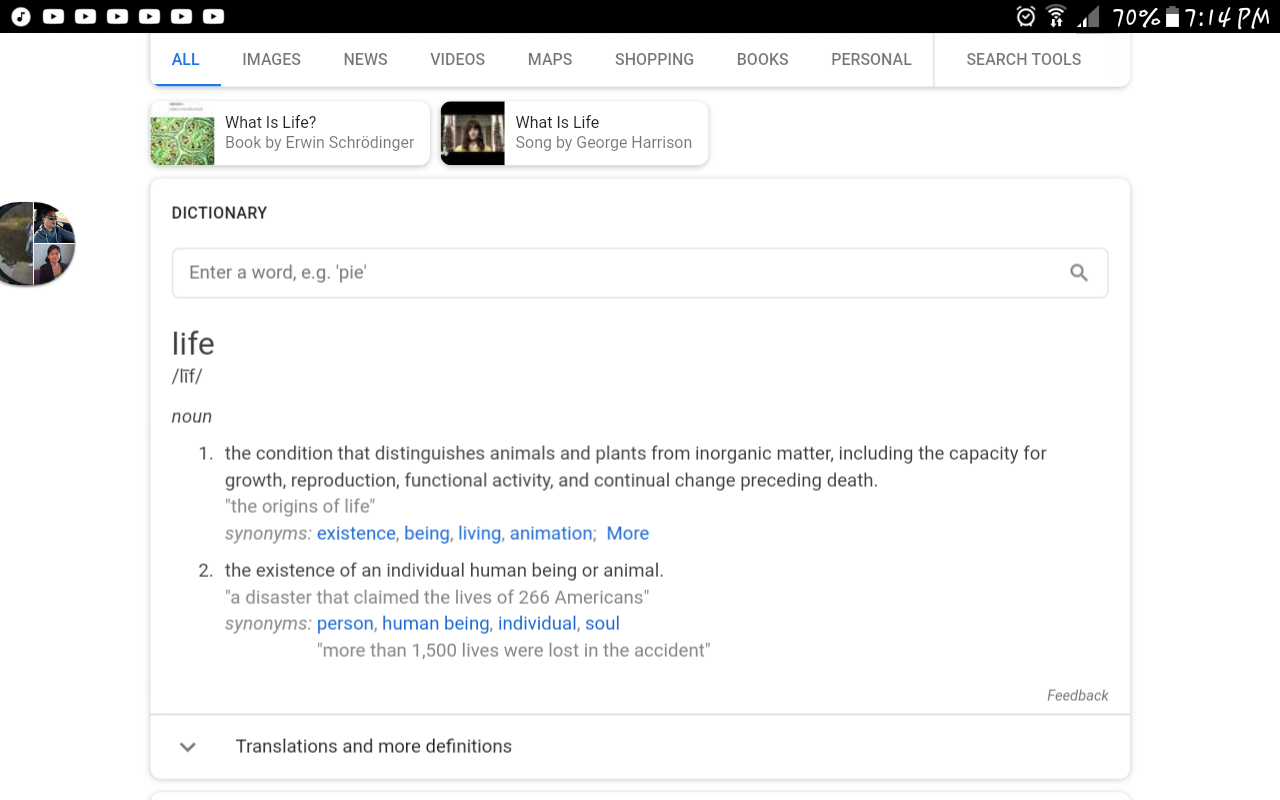Screen dimensions: 1280x800
Task: Tap the dictionary search magnifier icon
Action: 1078,273
